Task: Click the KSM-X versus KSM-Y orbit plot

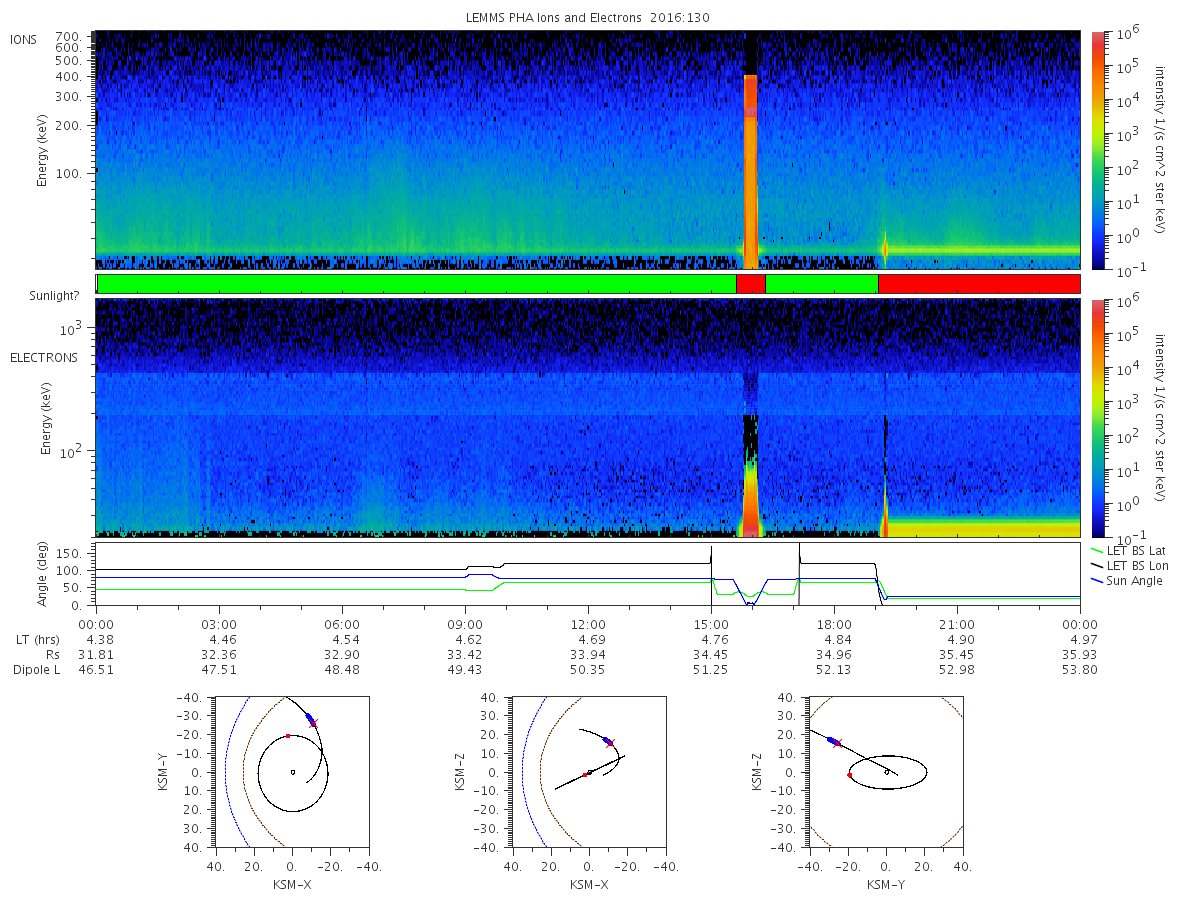Action: point(291,771)
